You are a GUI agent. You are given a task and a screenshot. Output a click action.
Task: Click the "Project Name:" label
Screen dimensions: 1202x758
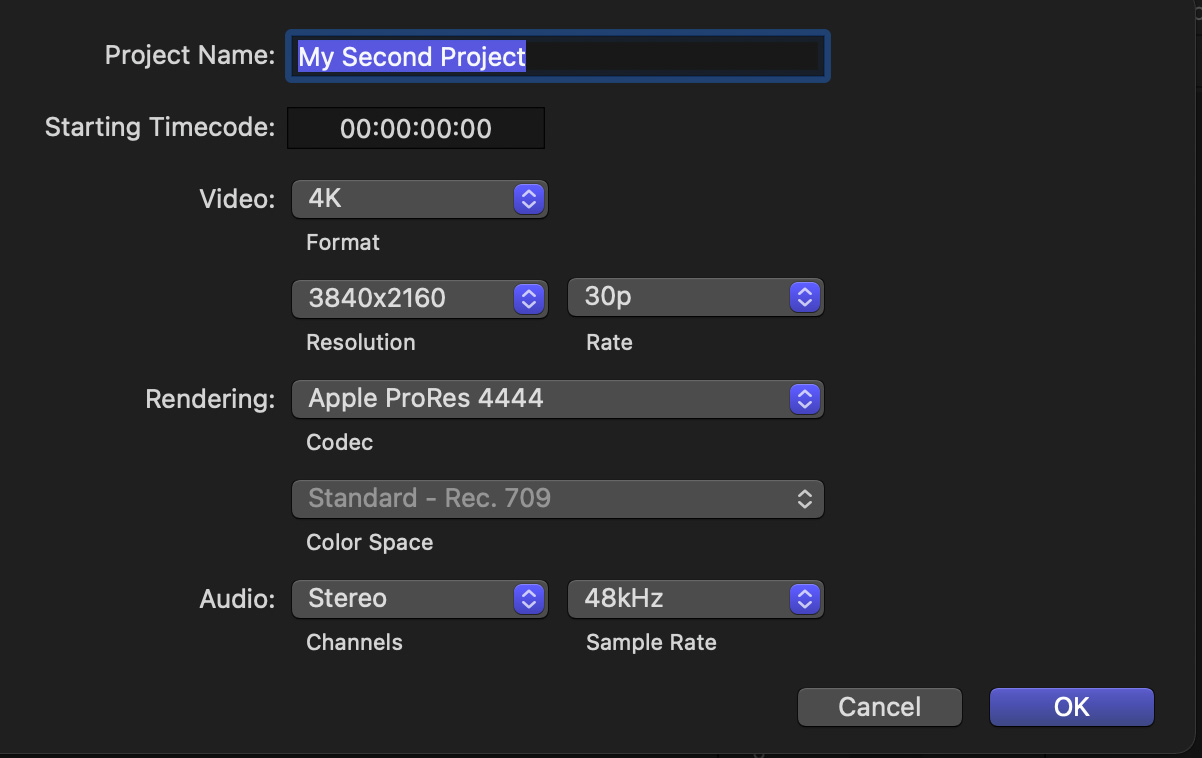pyautogui.click(x=190, y=55)
